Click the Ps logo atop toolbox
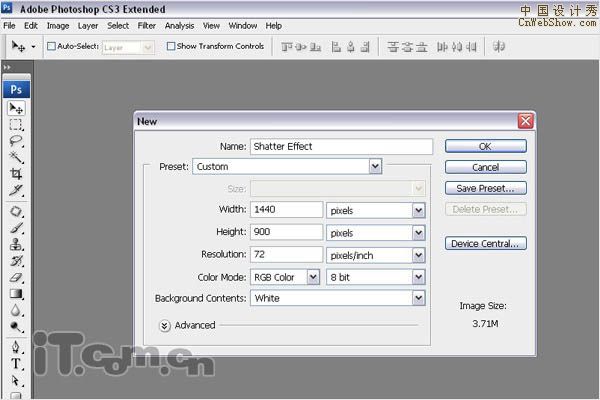The image size is (600, 400). [16, 90]
